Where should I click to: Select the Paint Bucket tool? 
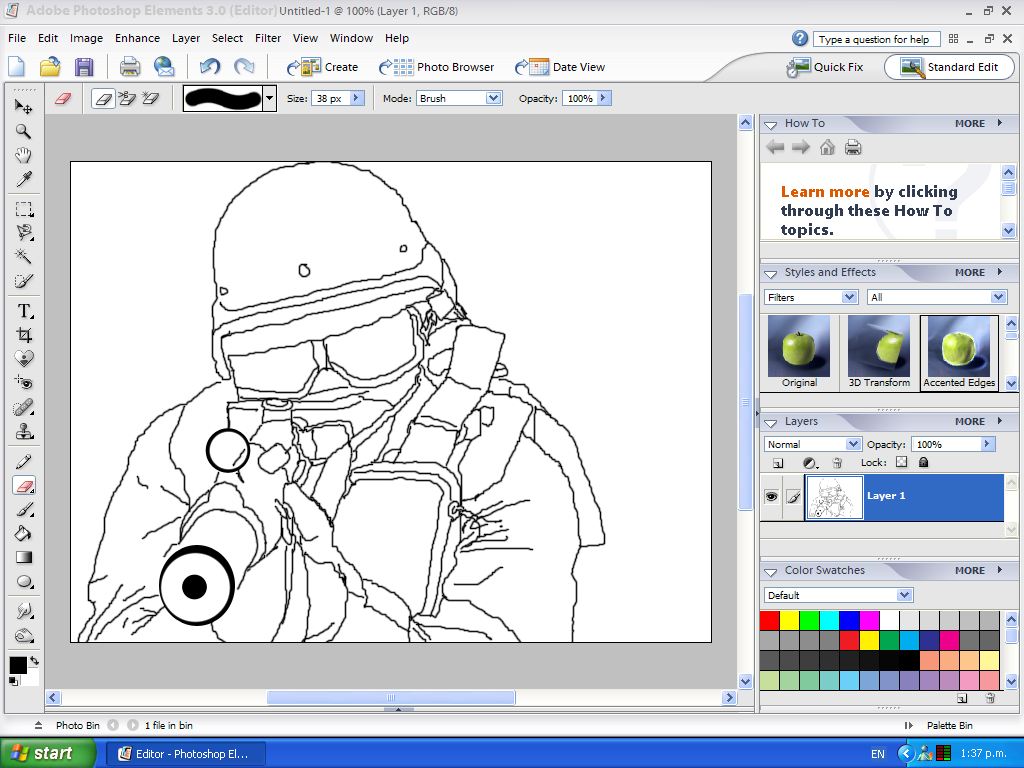click(x=24, y=534)
